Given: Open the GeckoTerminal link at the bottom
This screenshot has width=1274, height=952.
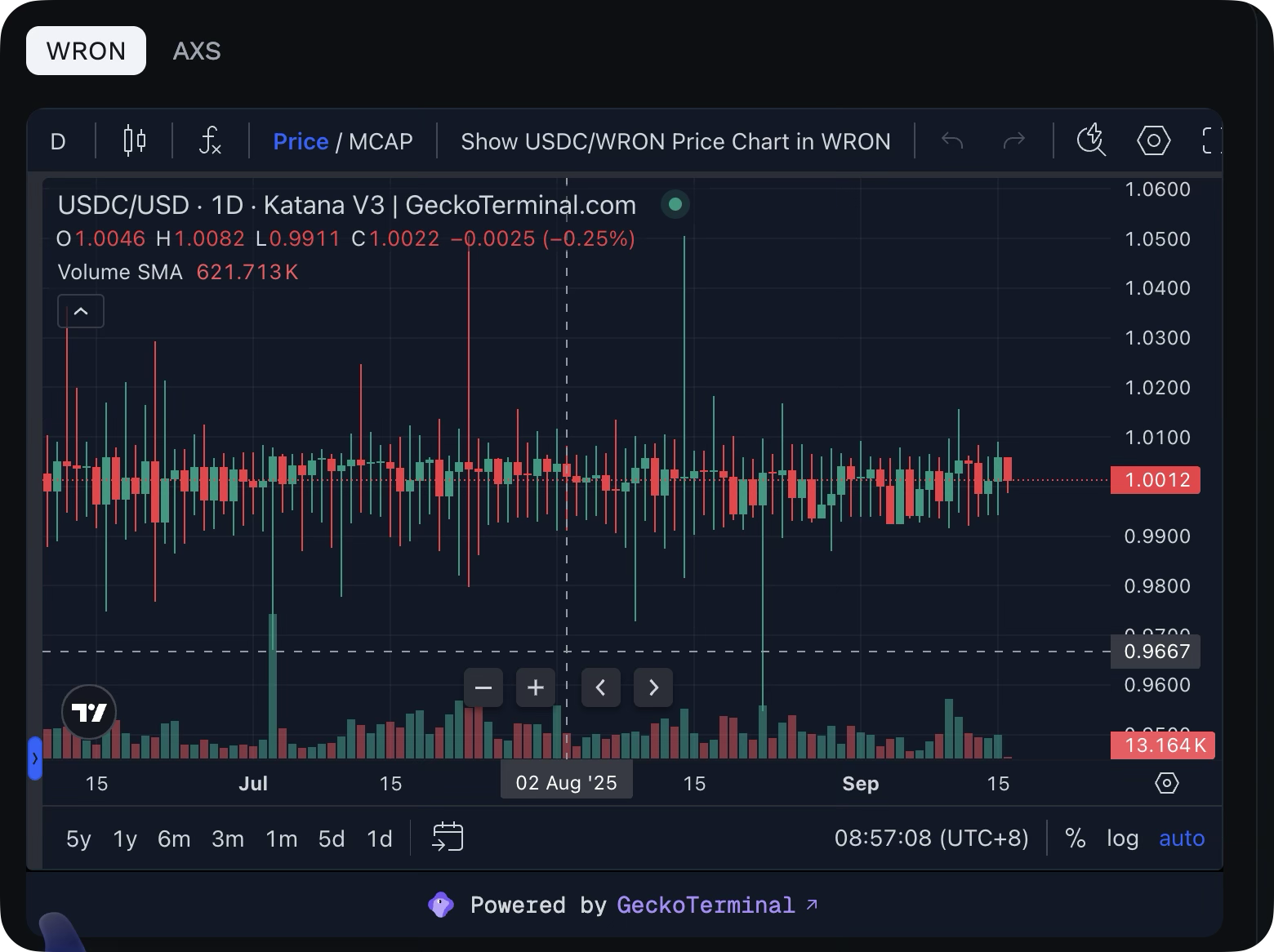Looking at the screenshot, I should coord(706,905).
